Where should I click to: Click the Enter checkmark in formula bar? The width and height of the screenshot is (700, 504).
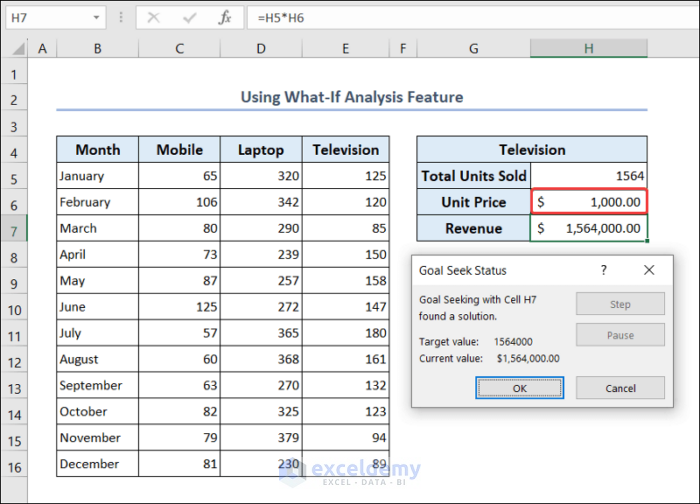(x=190, y=17)
